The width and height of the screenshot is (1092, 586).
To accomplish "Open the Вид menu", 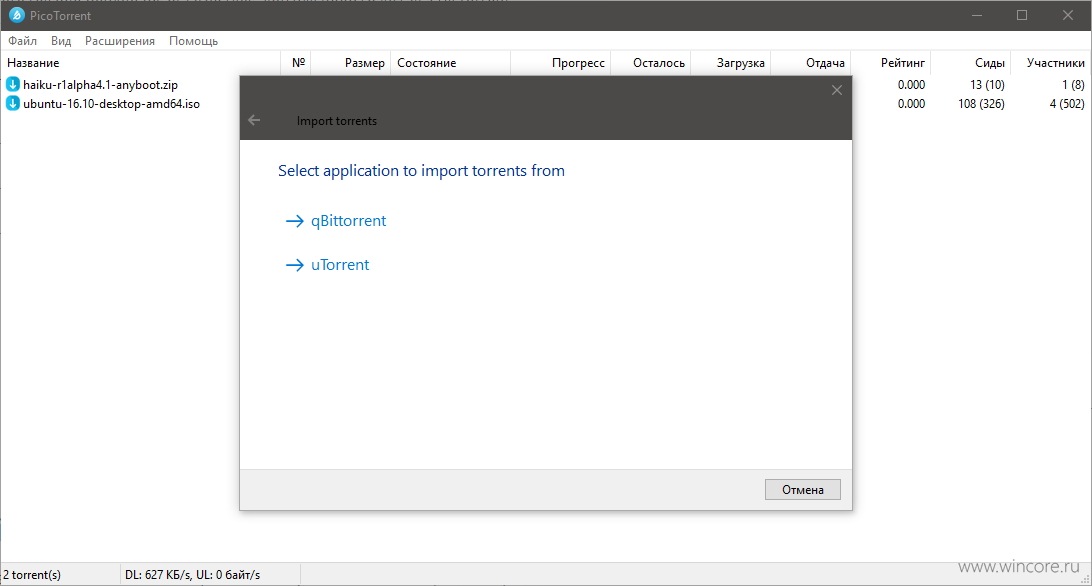I will 61,40.
